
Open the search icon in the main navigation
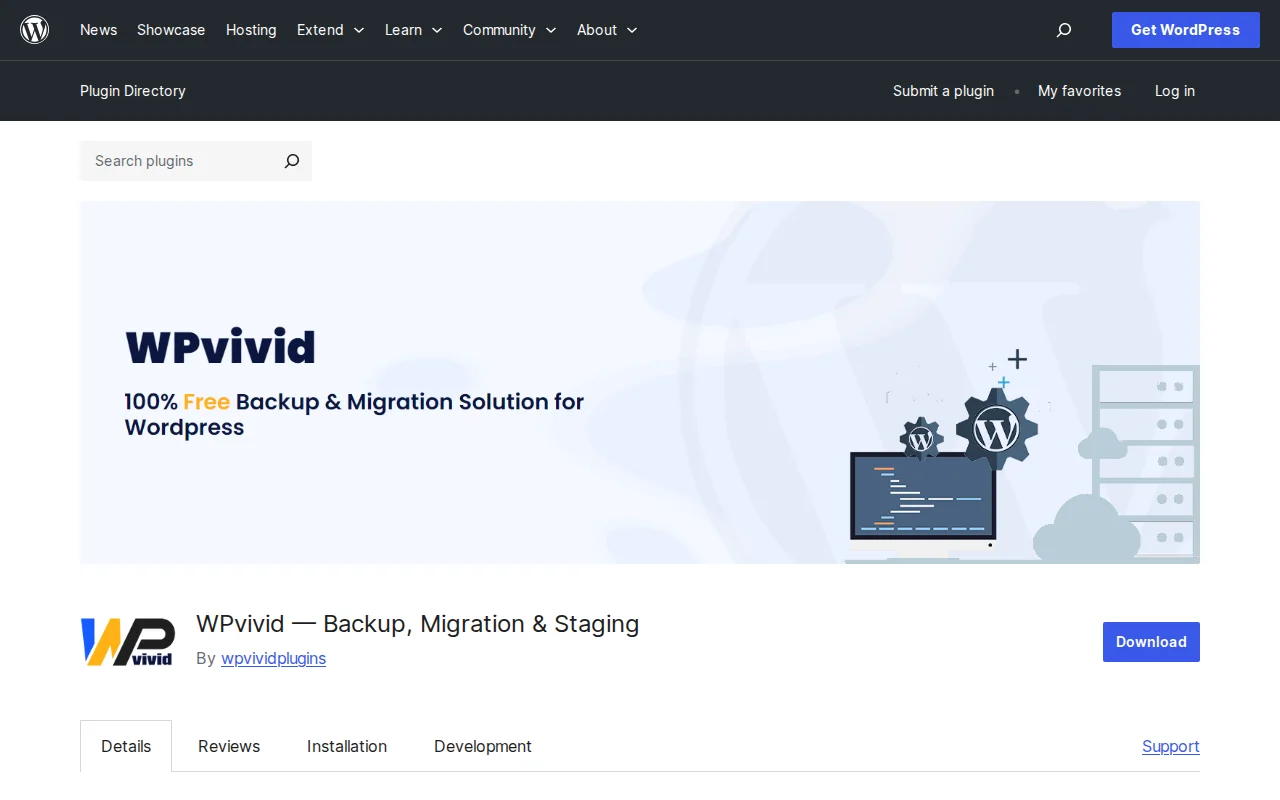(x=1063, y=30)
